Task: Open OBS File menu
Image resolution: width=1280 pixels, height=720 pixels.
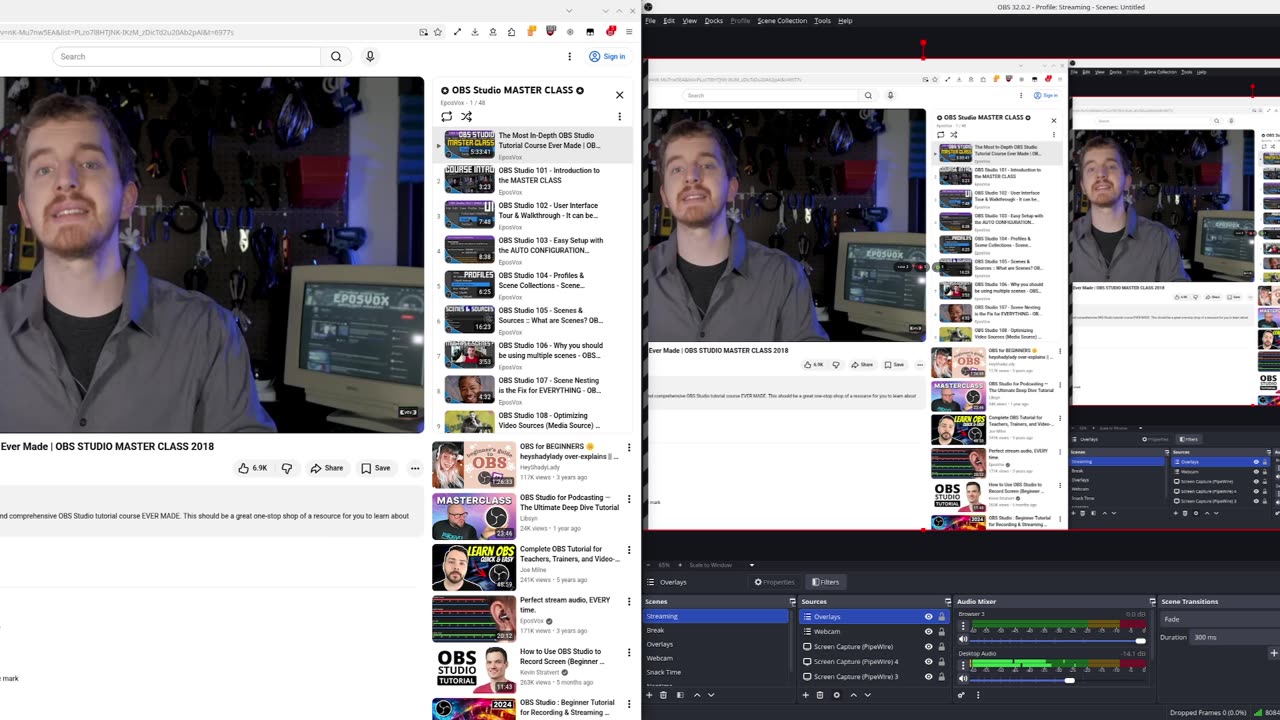Action: [x=650, y=20]
